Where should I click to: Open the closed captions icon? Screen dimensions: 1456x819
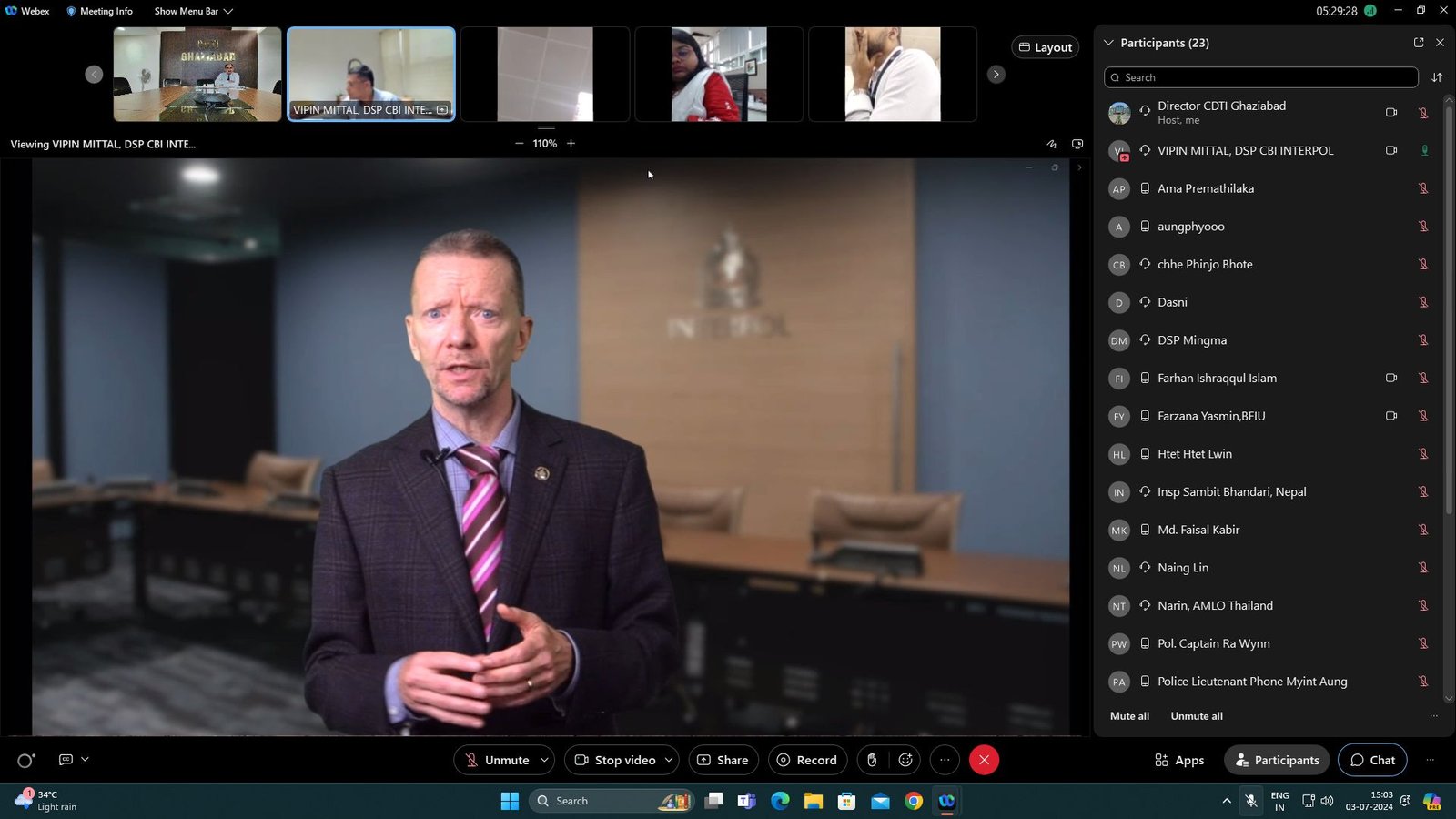pos(66,760)
